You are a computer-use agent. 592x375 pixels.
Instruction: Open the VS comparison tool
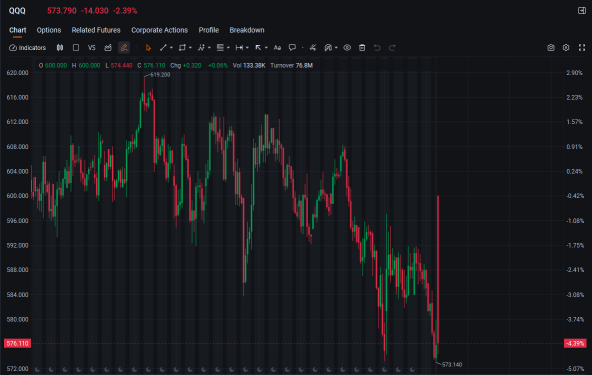pyautogui.click(x=92, y=48)
